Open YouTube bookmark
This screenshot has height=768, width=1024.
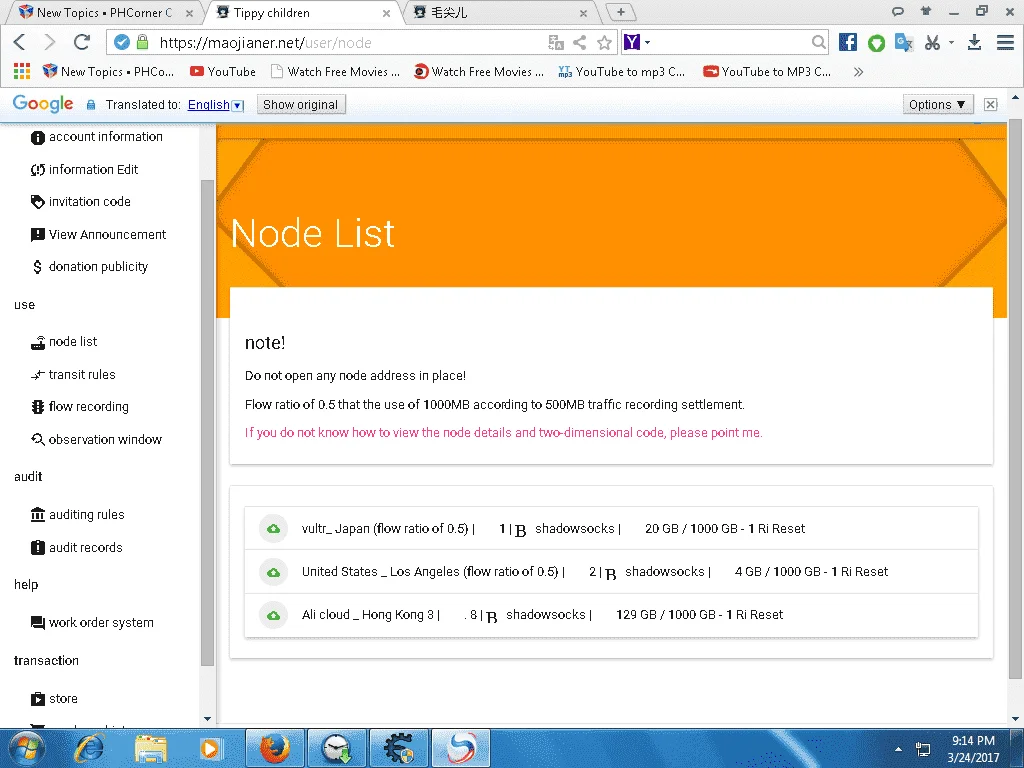223,71
